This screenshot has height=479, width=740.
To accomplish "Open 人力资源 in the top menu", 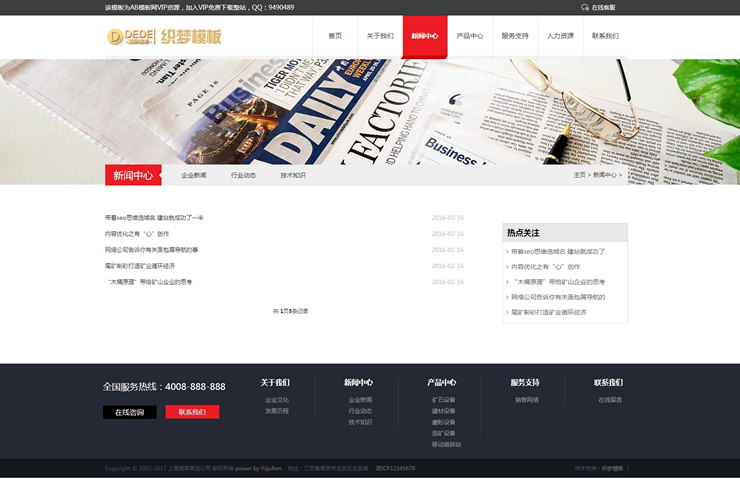I will click(560, 36).
